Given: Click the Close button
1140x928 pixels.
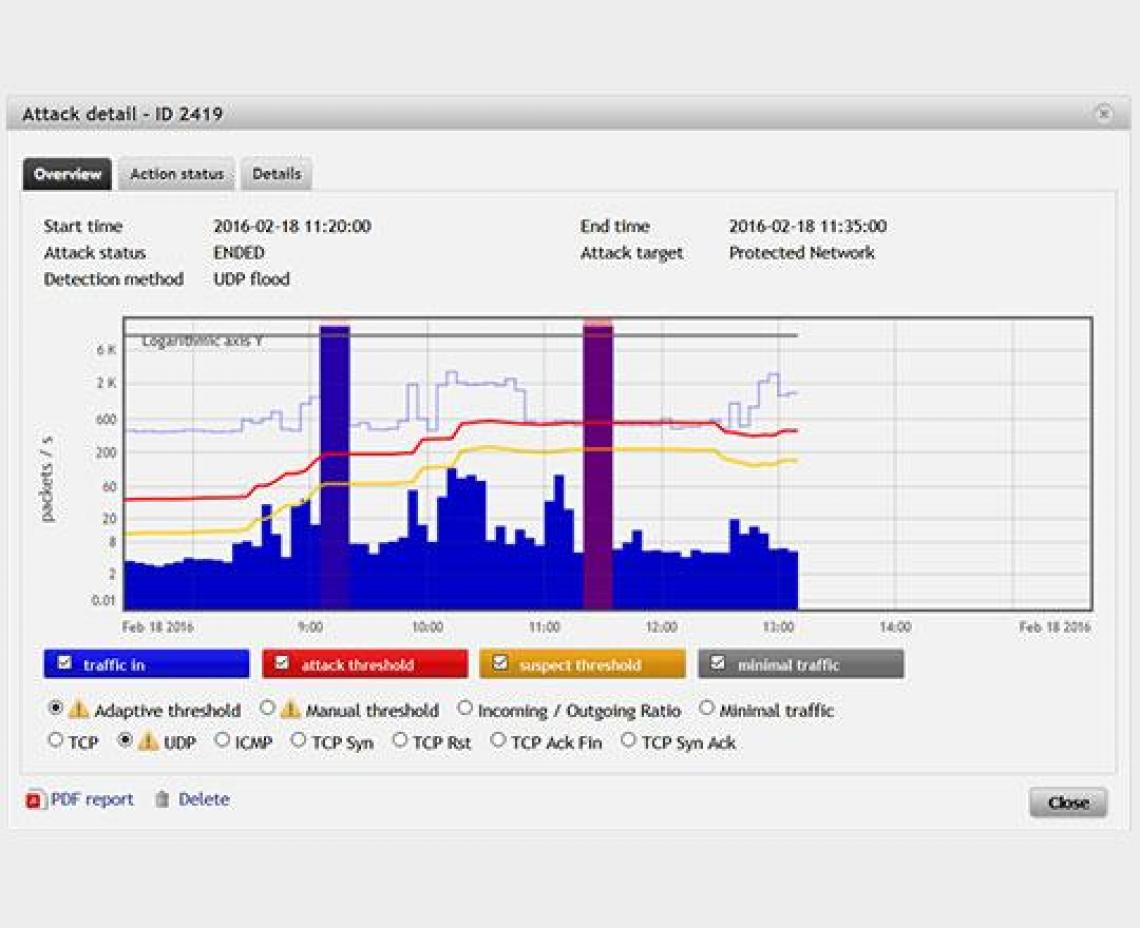Looking at the screenshot, I should [1069, 802].
